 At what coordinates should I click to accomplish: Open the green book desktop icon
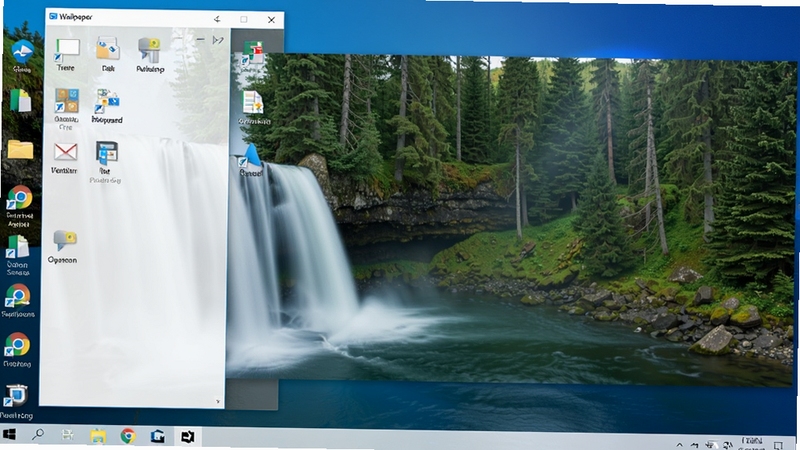click(20, 100)
